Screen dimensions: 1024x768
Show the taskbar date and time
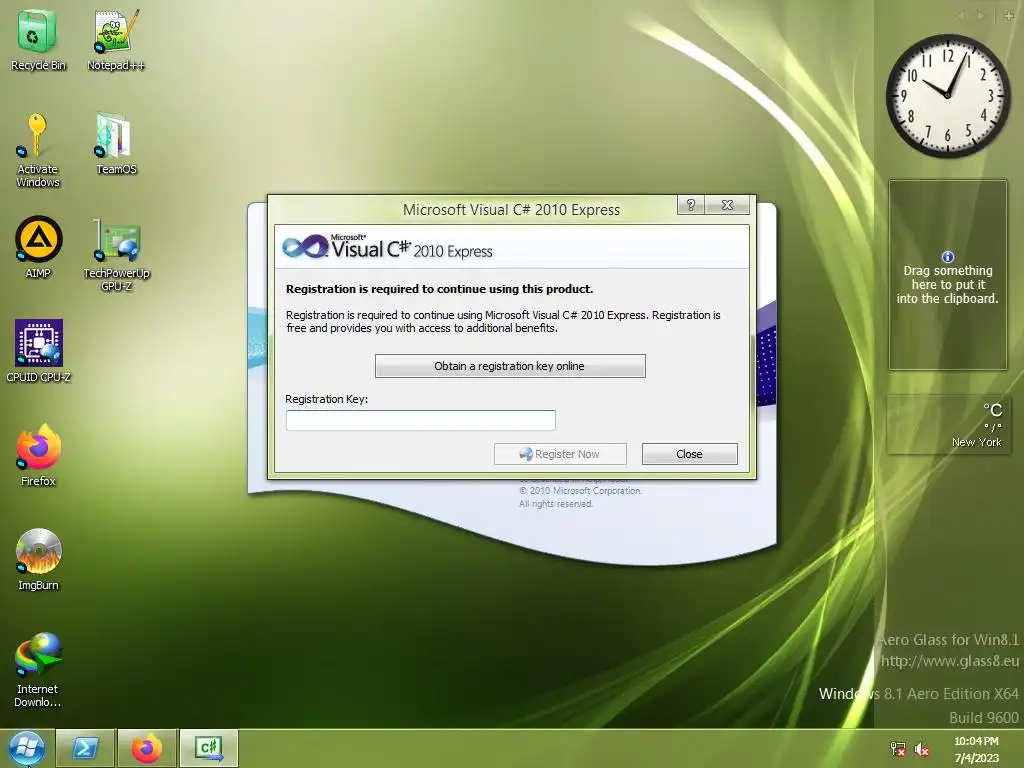[x=976, y=749]
